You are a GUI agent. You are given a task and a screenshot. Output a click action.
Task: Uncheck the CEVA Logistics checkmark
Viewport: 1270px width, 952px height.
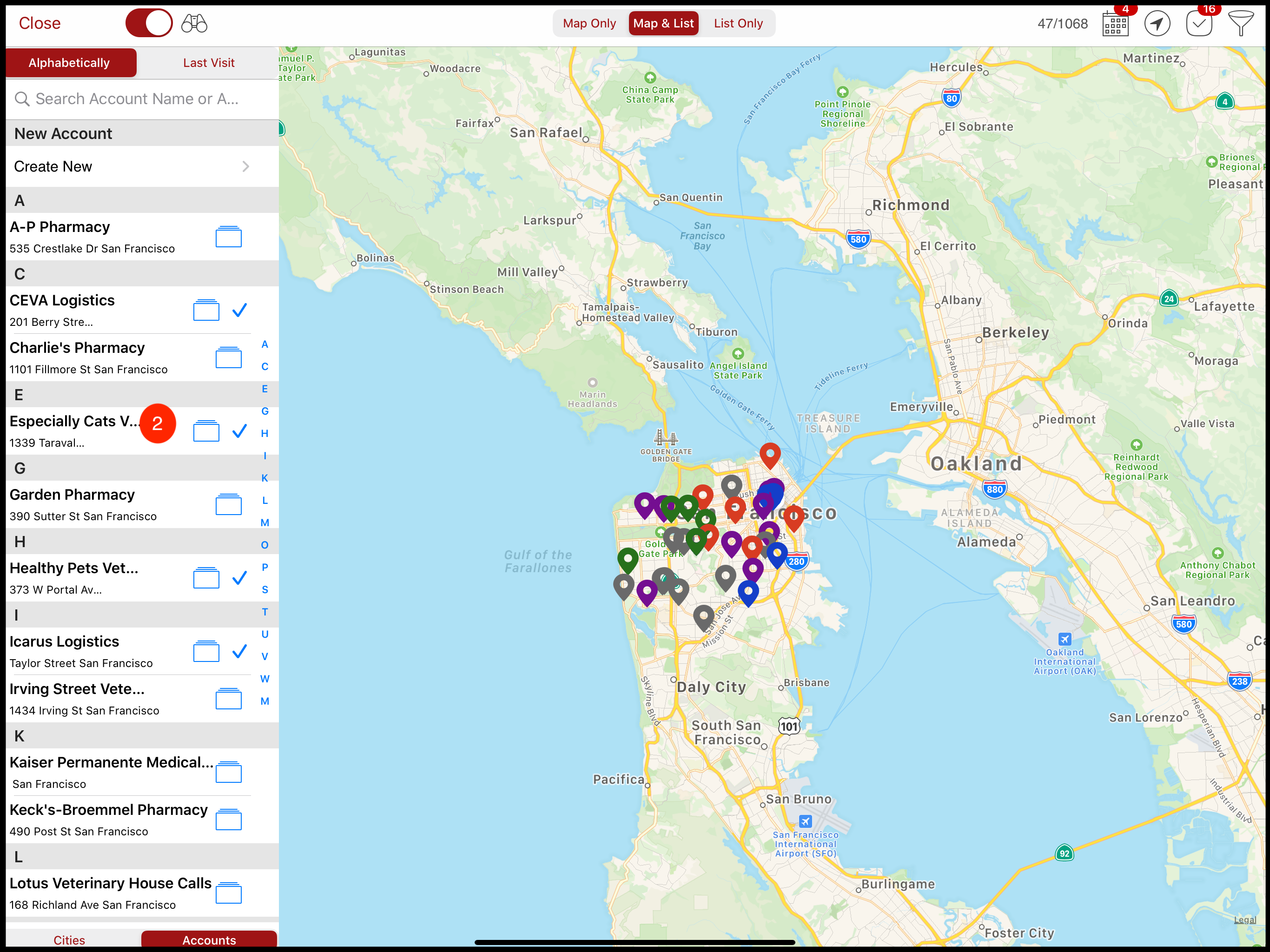[x=239, y=310]
